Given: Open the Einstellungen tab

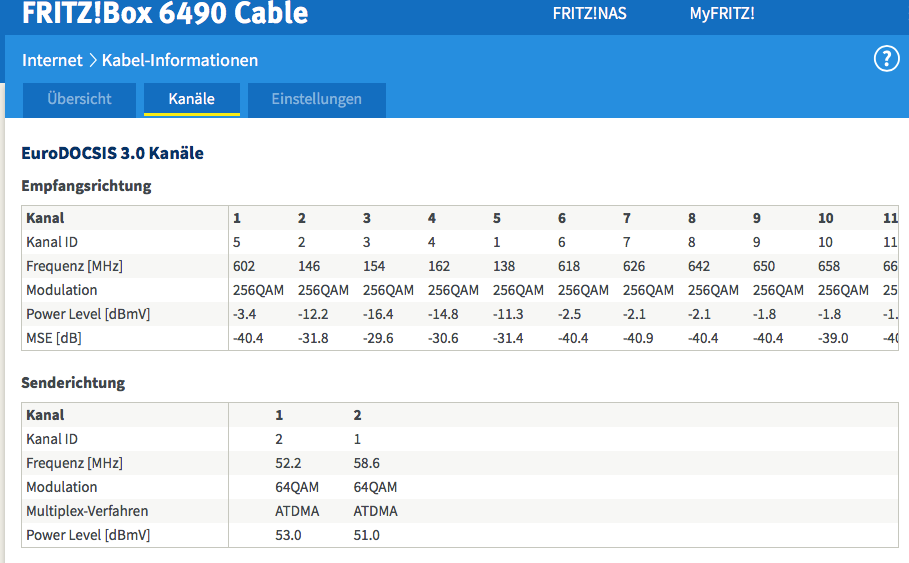Looking at the screenshot, I should click(317, 99).
